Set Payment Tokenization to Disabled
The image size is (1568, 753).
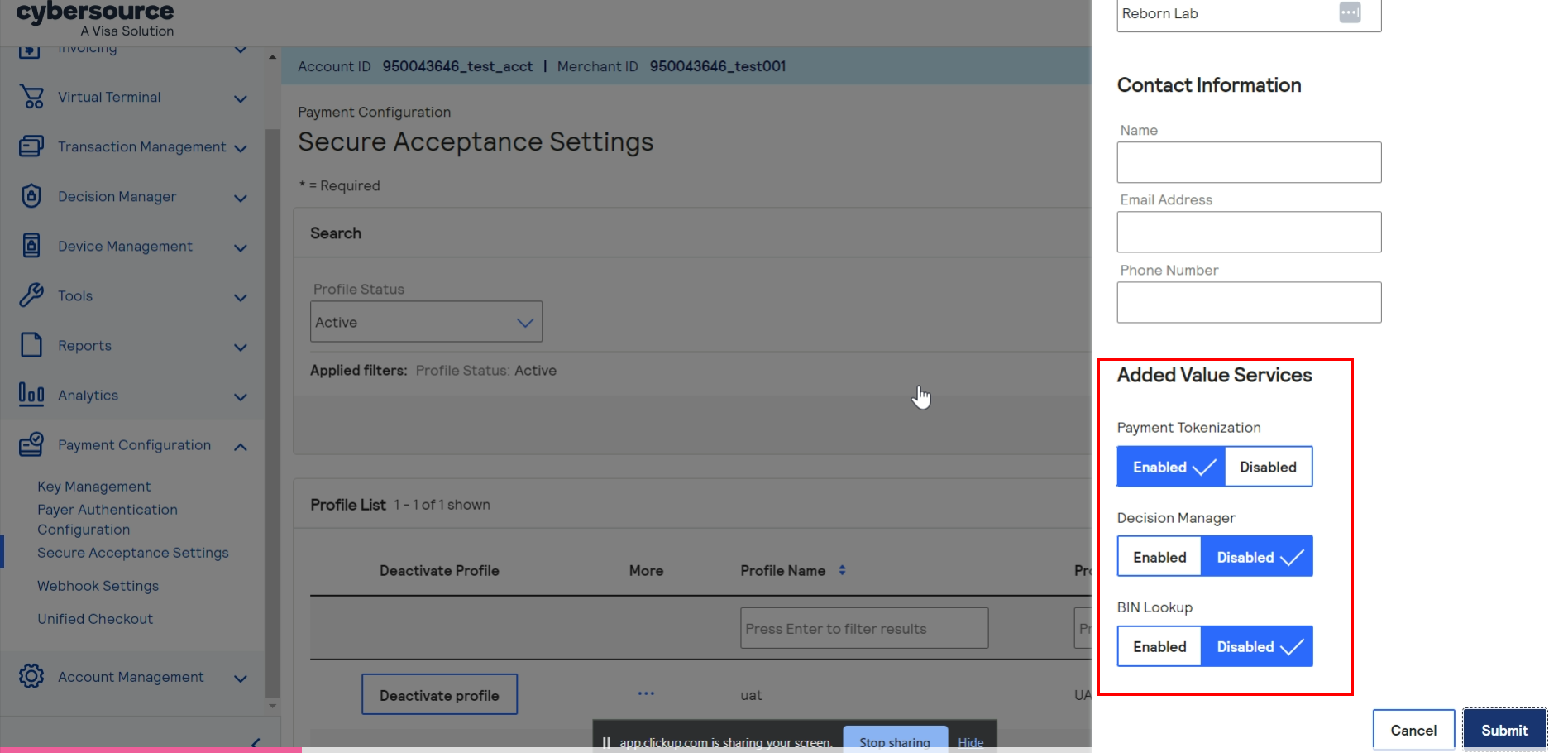pyautogui.click(x=1268, y=467)
